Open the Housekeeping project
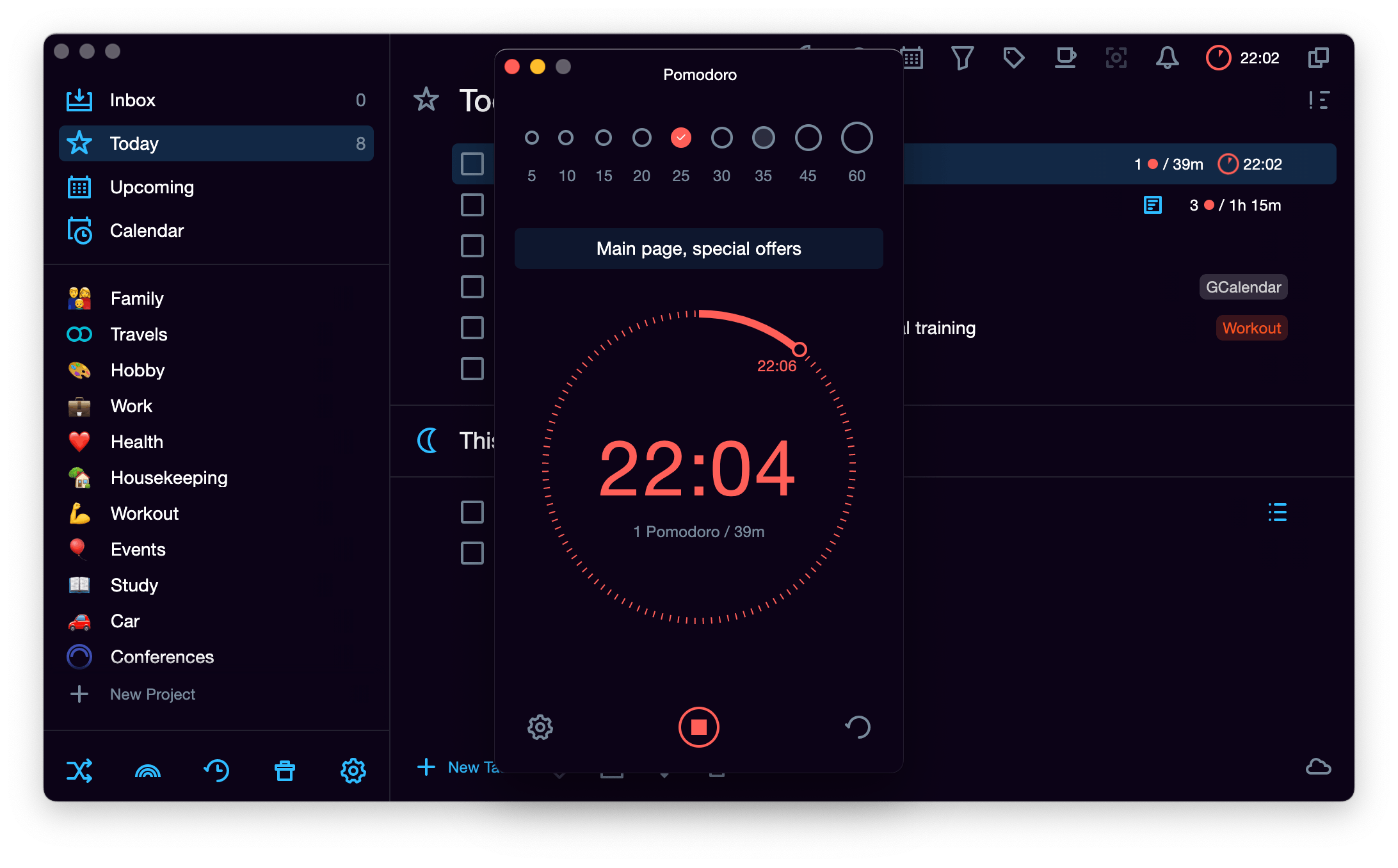This screenshot has height=868, width=1398. [216, 478]
